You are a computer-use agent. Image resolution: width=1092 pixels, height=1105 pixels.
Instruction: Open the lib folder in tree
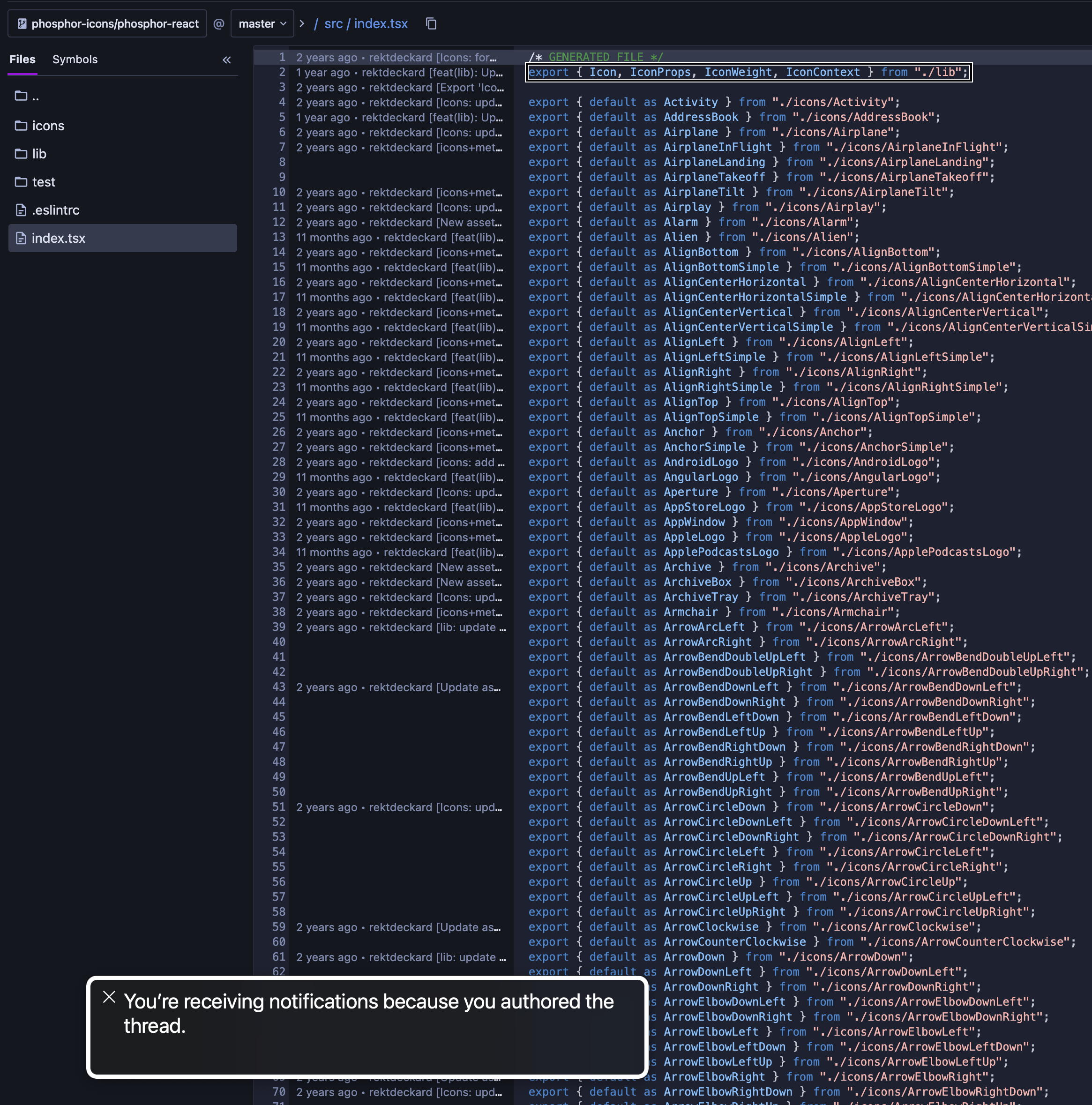click(x=39, y=154)
